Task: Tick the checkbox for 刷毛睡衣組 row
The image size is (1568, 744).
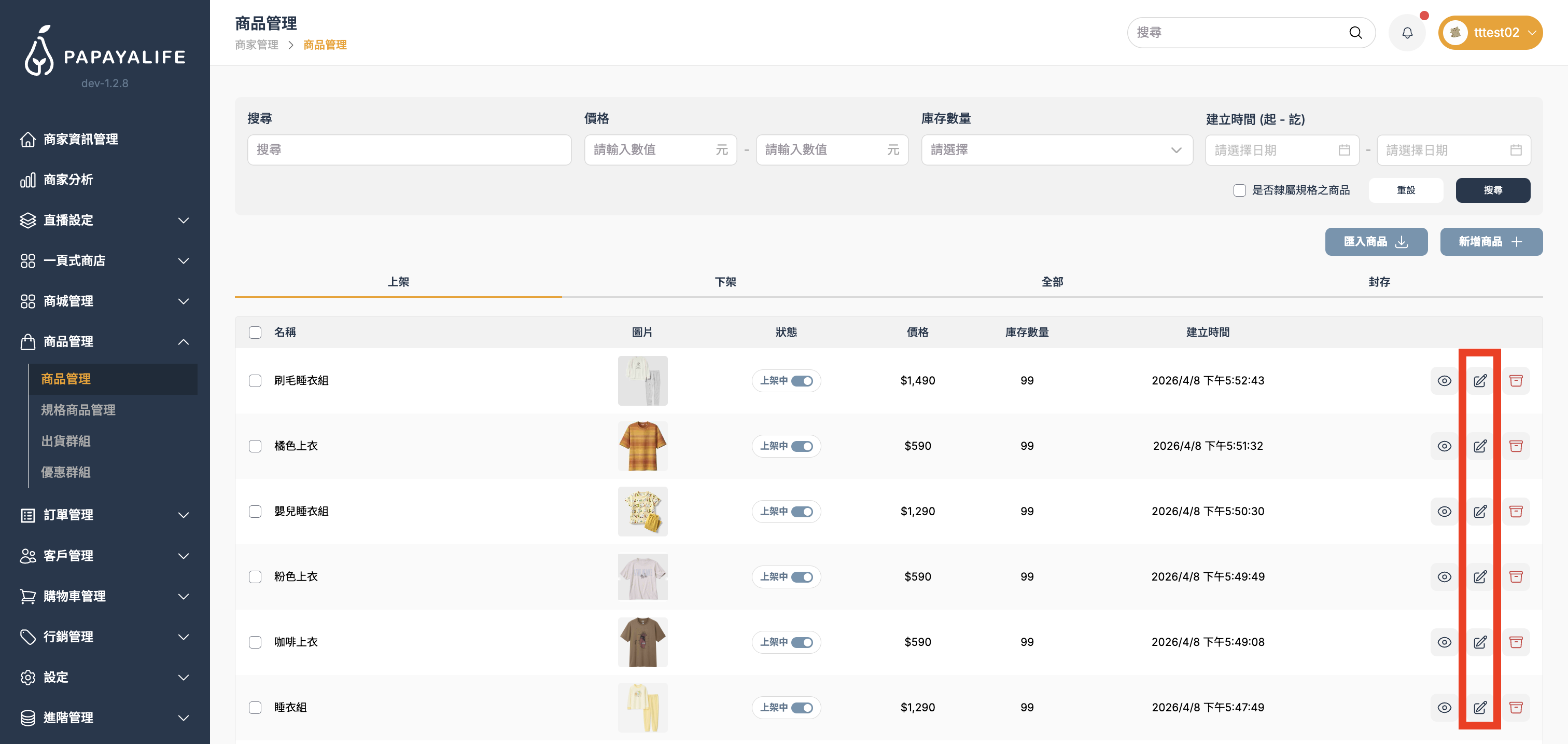Action: coord(255,380)
